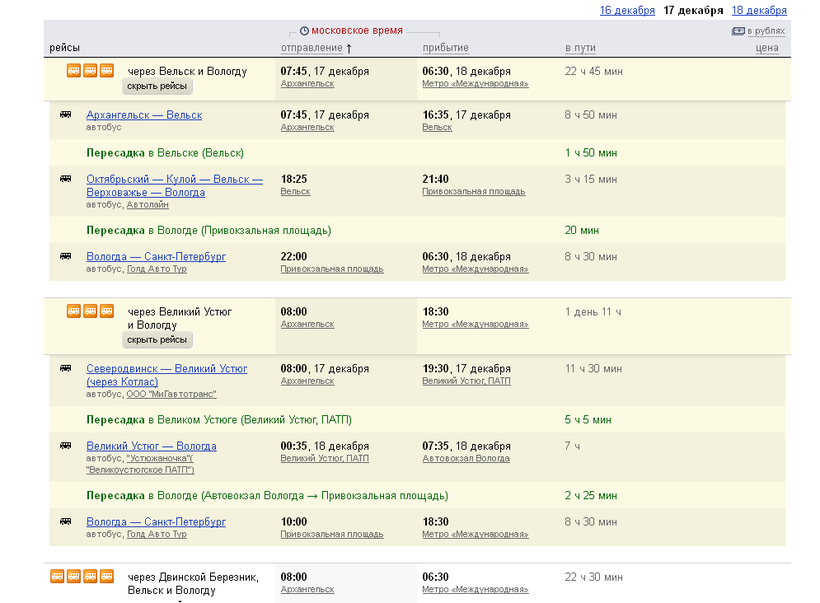This screenshot has width=820, height=603.
Task: Collapse segments of the Великий Устюг route
Action: (157, 340)
